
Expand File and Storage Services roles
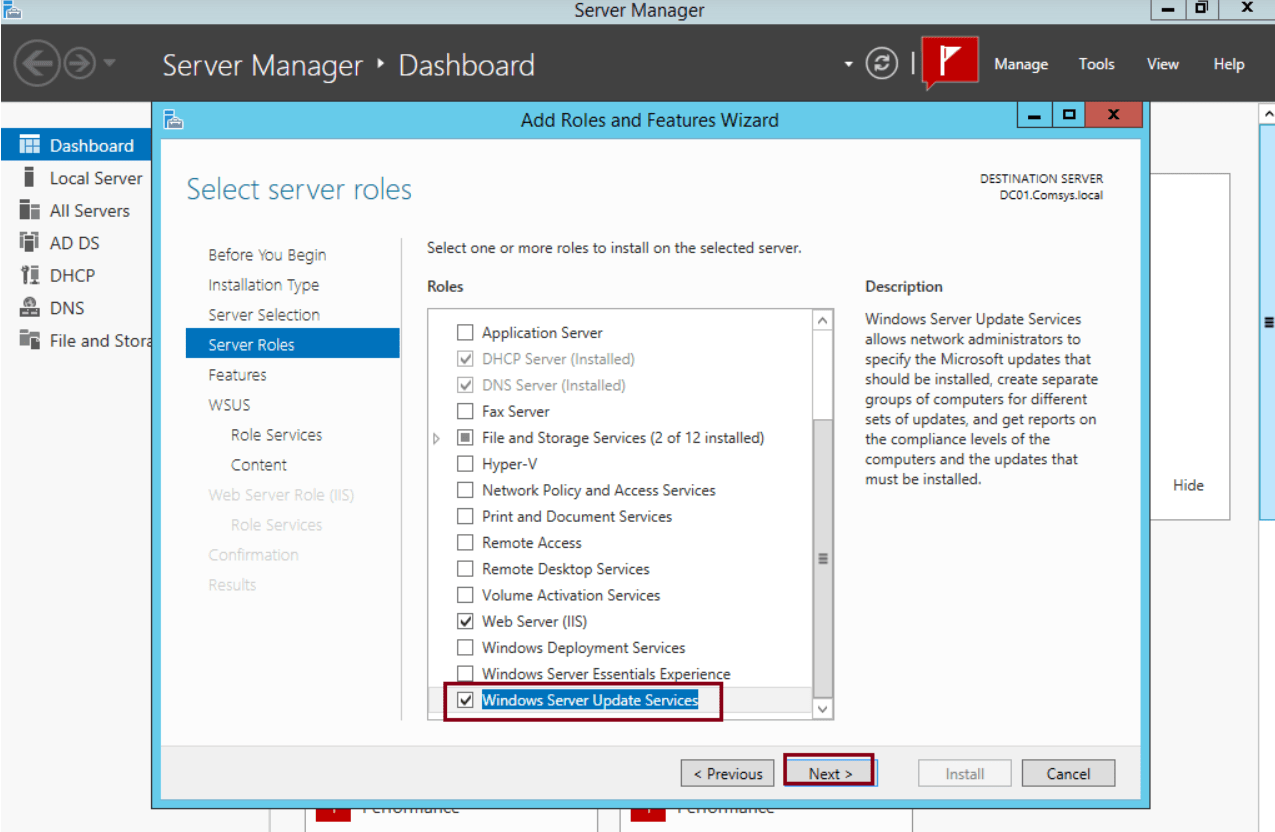coord(437,437)
